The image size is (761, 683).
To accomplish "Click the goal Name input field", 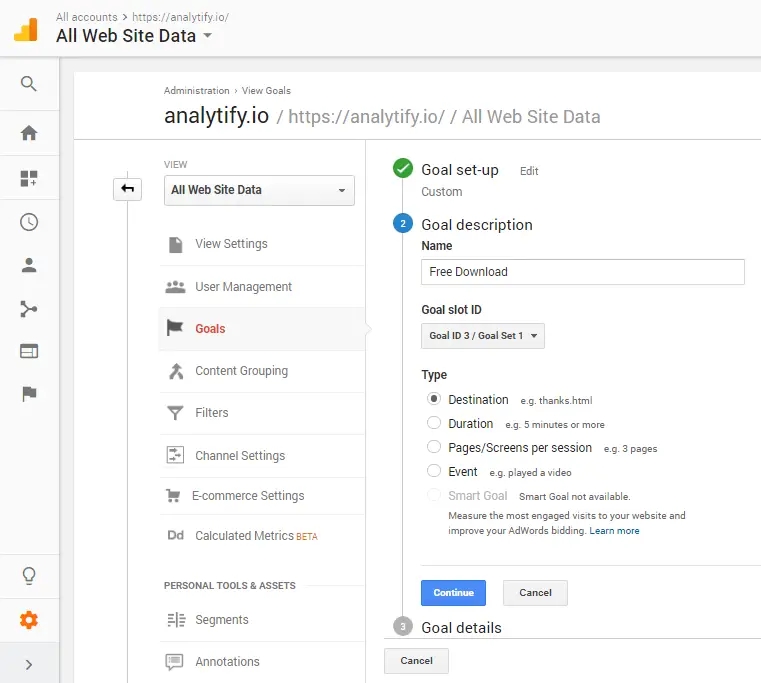I will [x=582, y=272].
